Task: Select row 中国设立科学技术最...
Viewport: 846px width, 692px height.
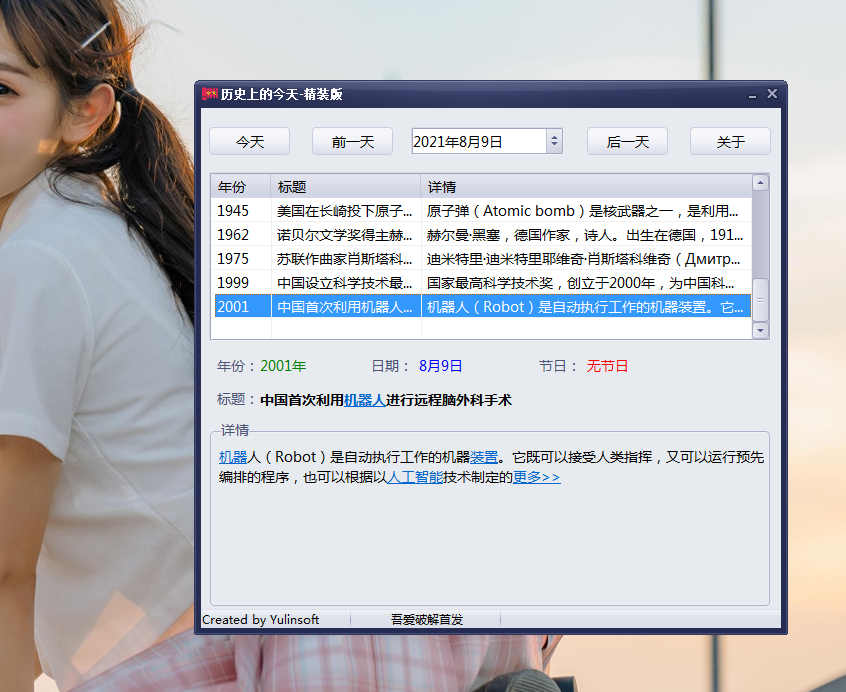Action: point(345,283)
